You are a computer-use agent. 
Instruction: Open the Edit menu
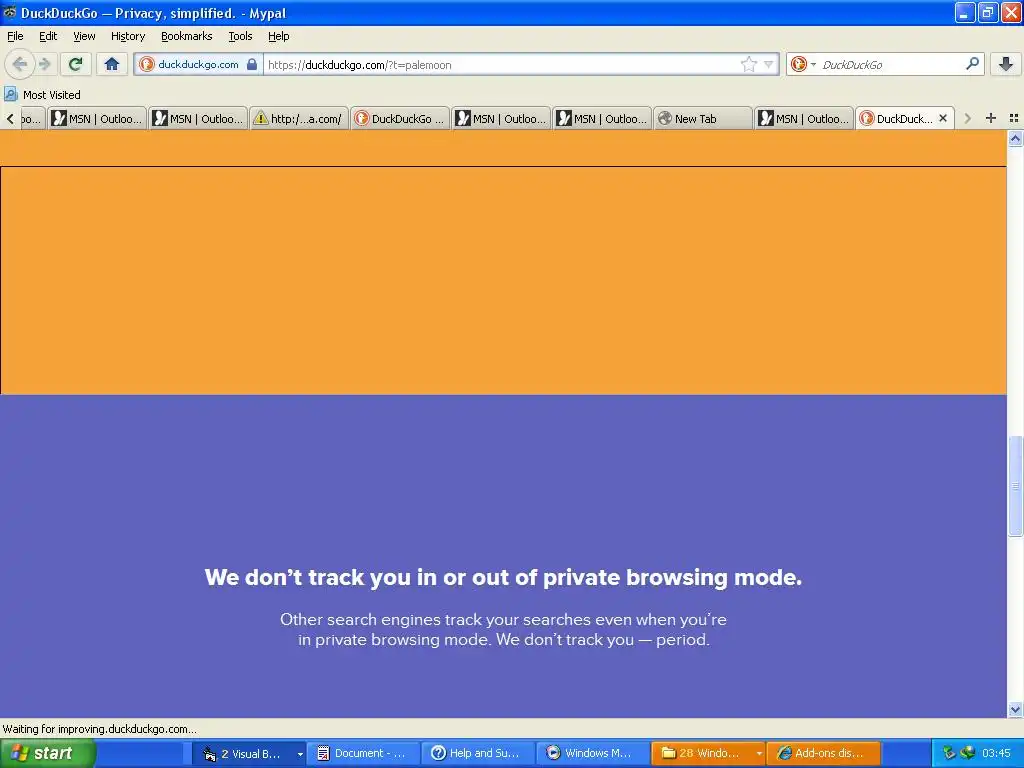pyautogui.click(x=48, y=36)
